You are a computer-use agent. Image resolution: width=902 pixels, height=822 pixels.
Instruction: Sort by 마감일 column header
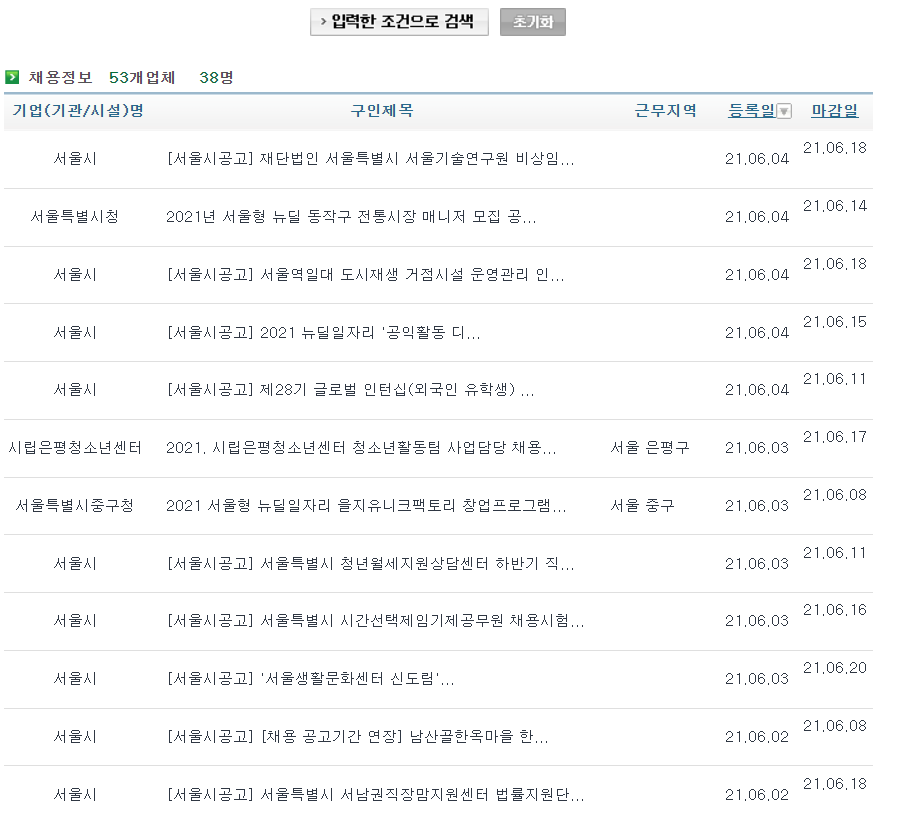pyautogui.click(x=835, y=110)
